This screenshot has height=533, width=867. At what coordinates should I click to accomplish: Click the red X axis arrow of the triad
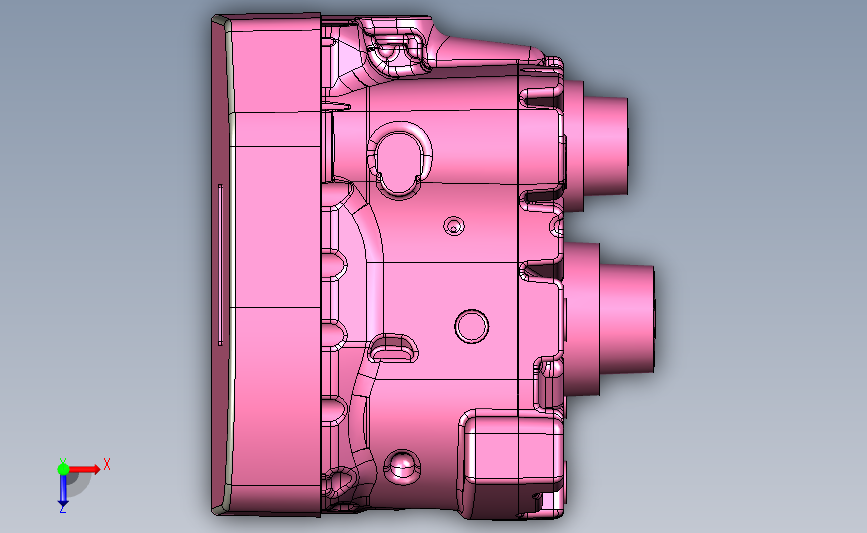coord(85,469)
